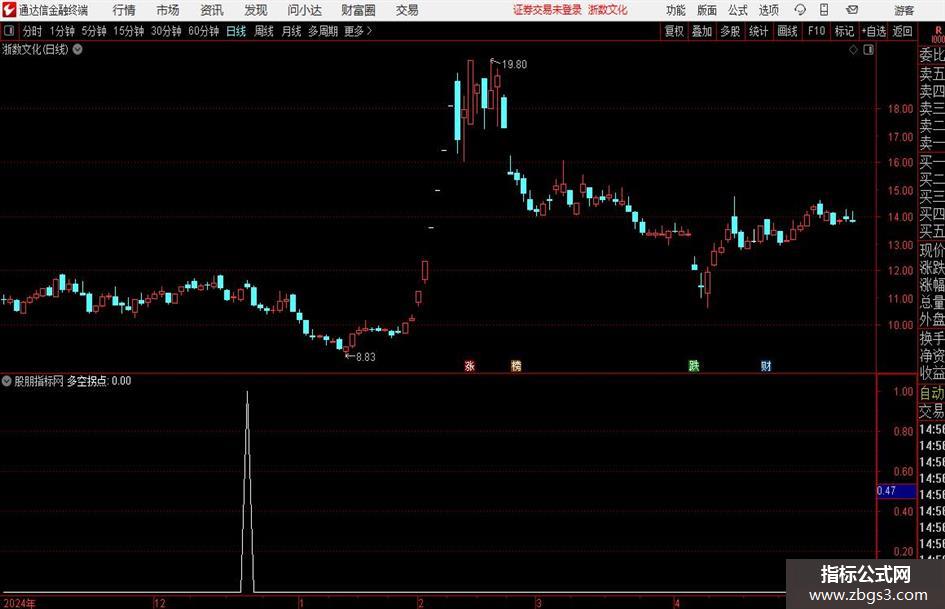945x609 pixels.
Task: Click the 浙数文化 title link
Action: coord(608,10)
